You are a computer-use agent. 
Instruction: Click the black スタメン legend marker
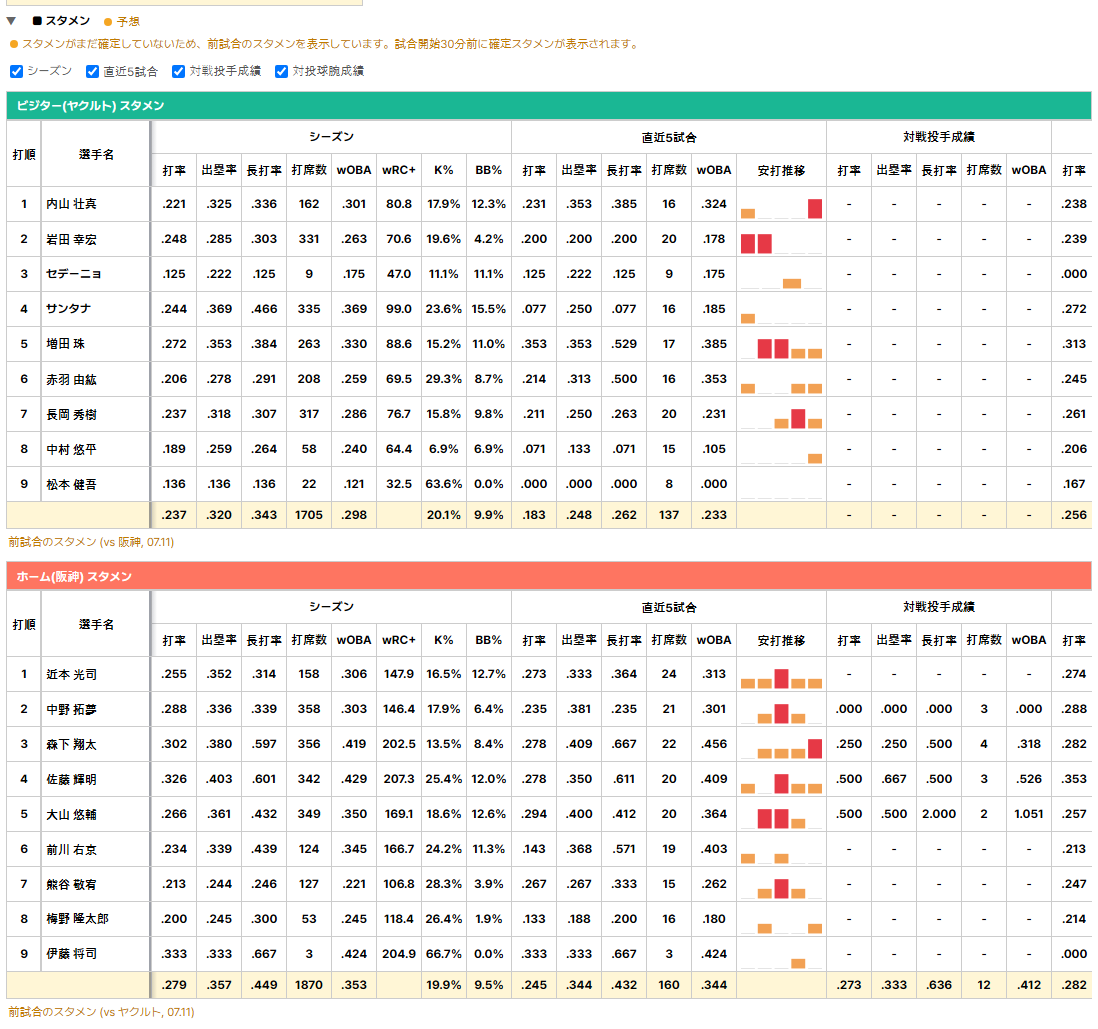(37, 21)
